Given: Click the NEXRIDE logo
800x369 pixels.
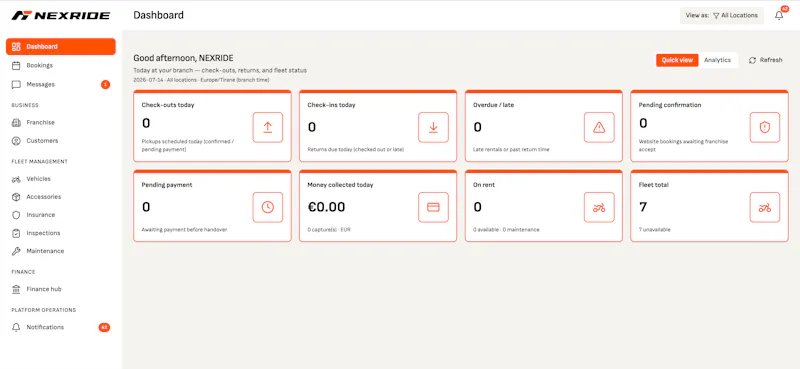Looking at the screenshot, I should pyautogui.click(x=61, y=15).
